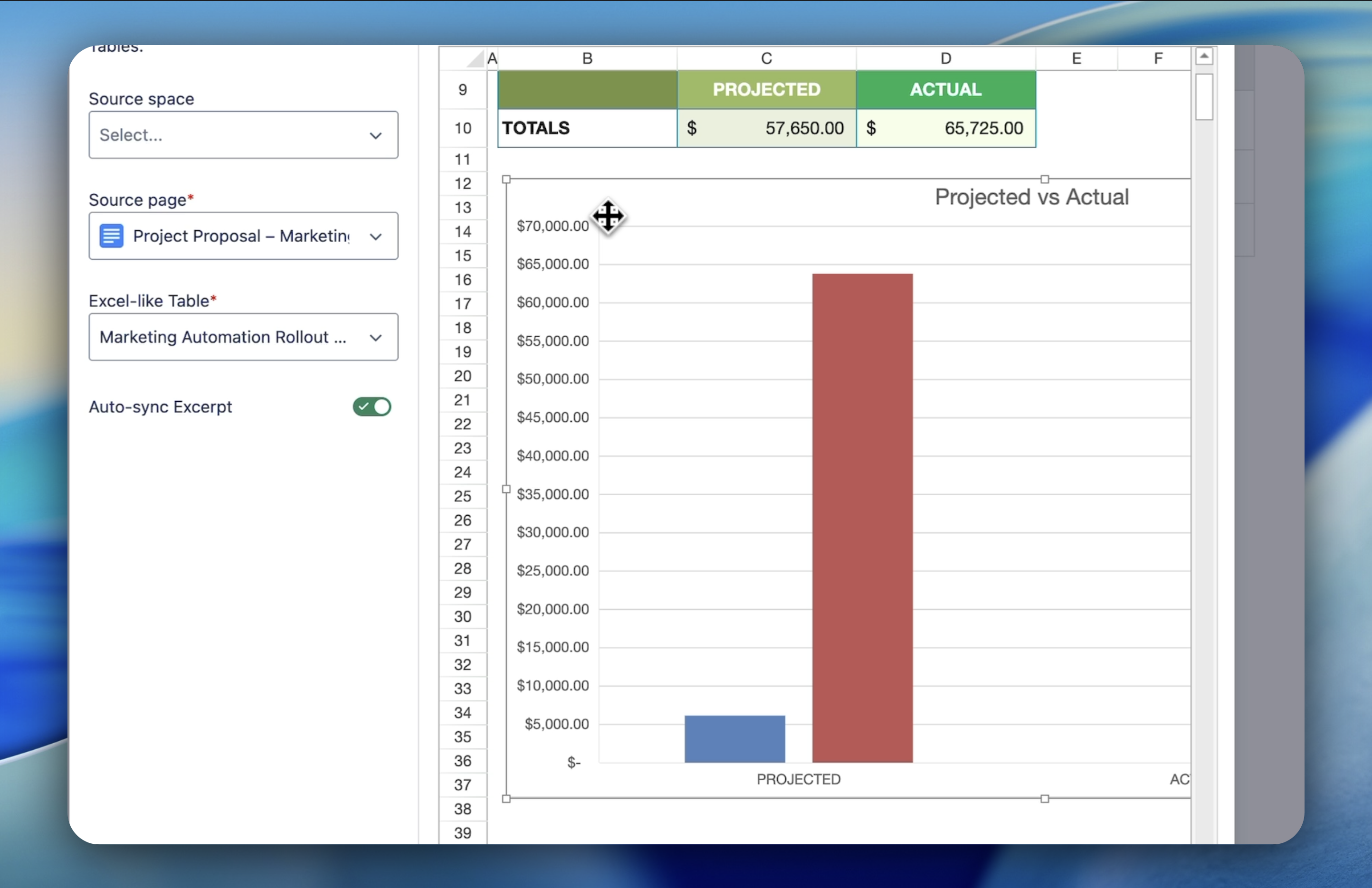
Task: Click the chart's bottom-left resize handle
Action: pyautogui.click(x=506, y=799)
